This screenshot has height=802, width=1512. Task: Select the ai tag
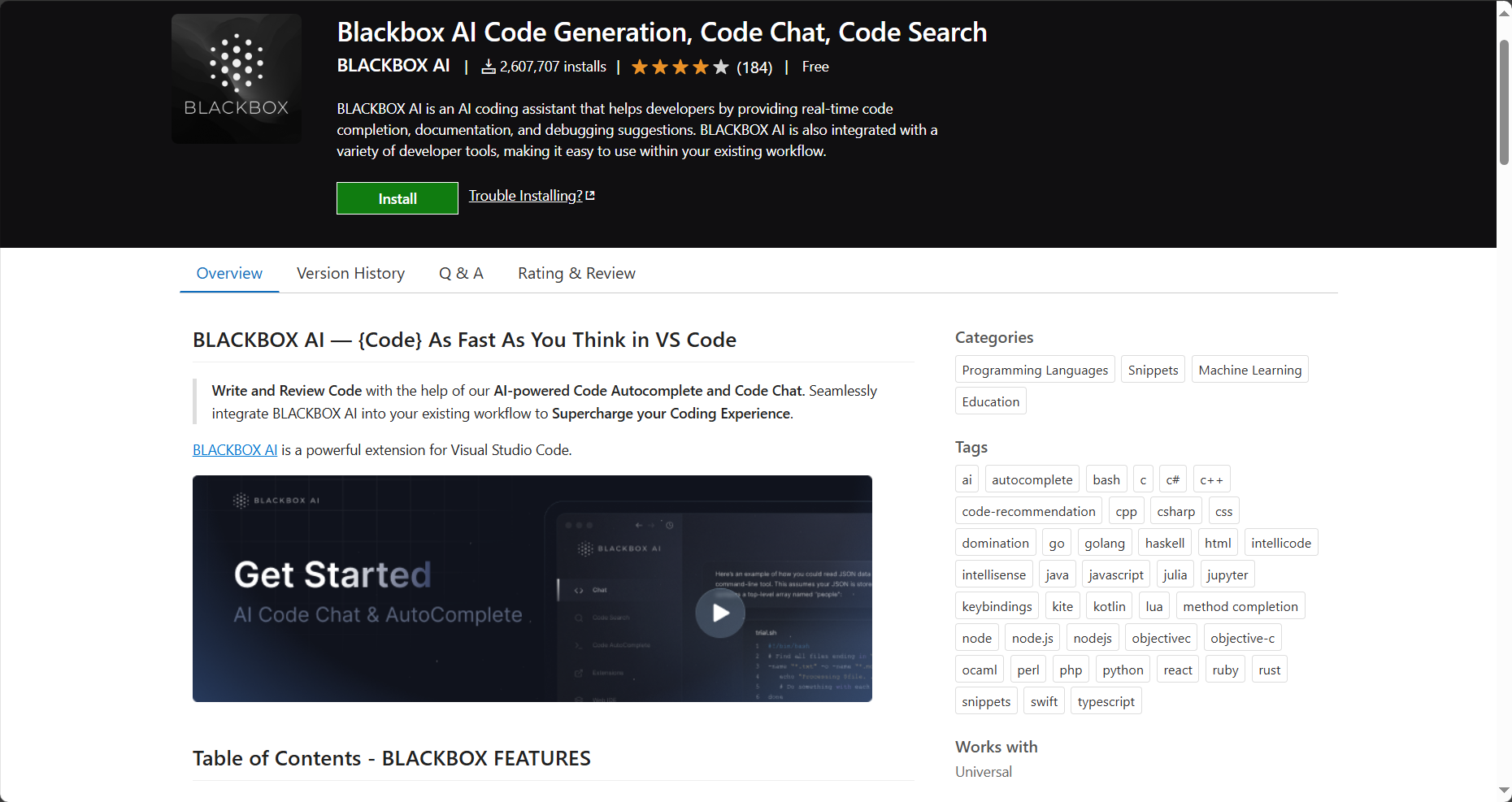967,479
